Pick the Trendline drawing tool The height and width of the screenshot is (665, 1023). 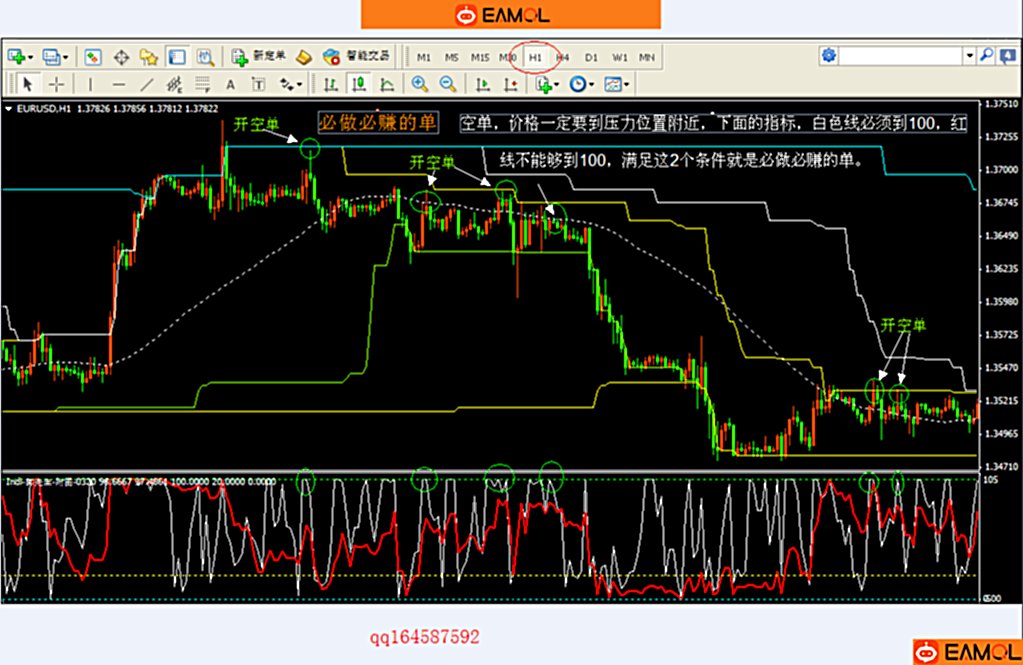click(147, 85)
